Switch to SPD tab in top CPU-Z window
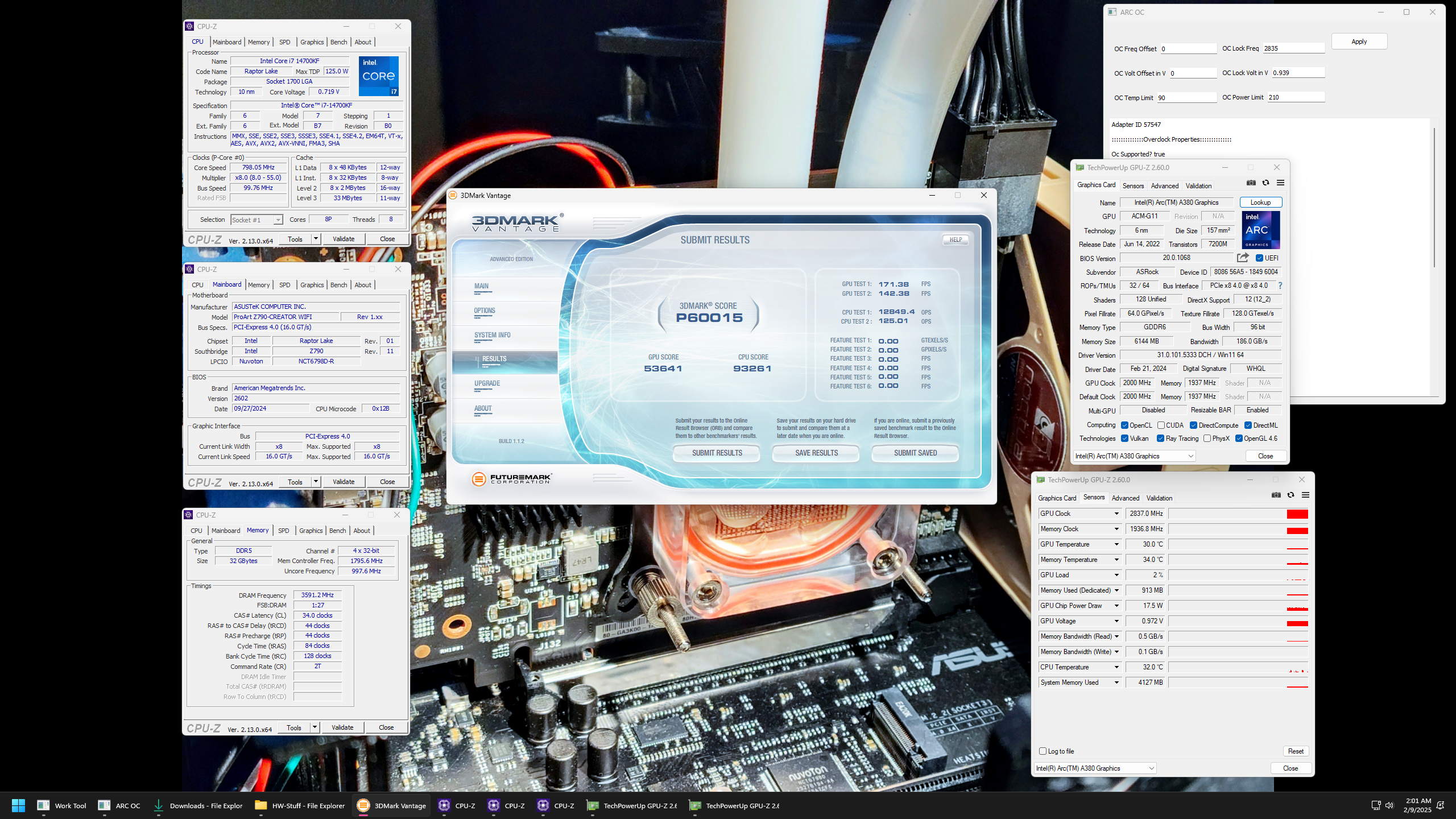Viewport: 1456px width, 819px height. tap(284, 42)
